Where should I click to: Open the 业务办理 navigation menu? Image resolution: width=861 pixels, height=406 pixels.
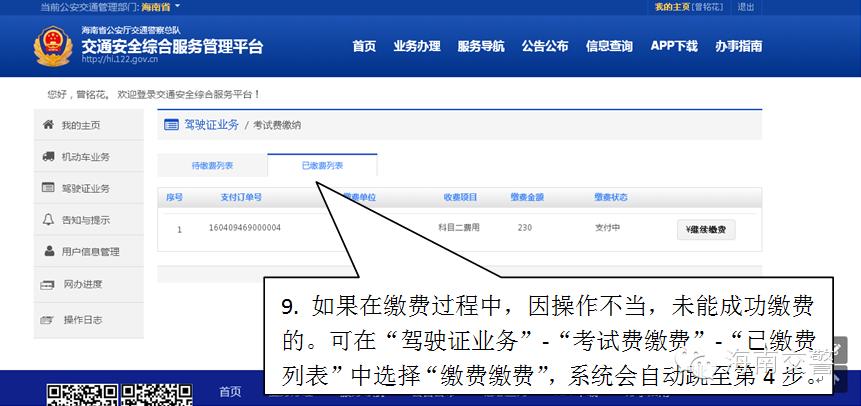click(x=417, y=46)
